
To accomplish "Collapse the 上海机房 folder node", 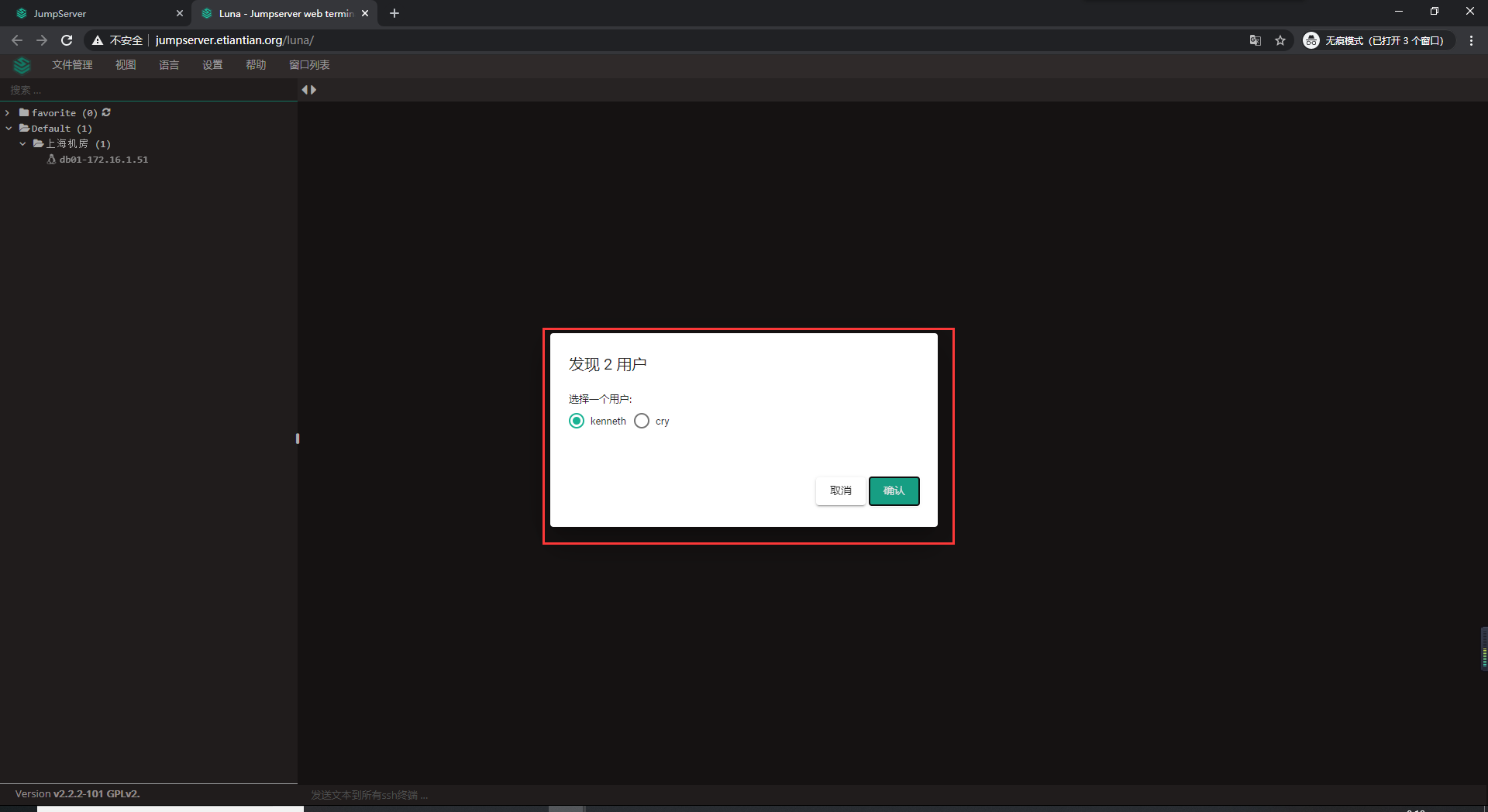I will (22, 144).
